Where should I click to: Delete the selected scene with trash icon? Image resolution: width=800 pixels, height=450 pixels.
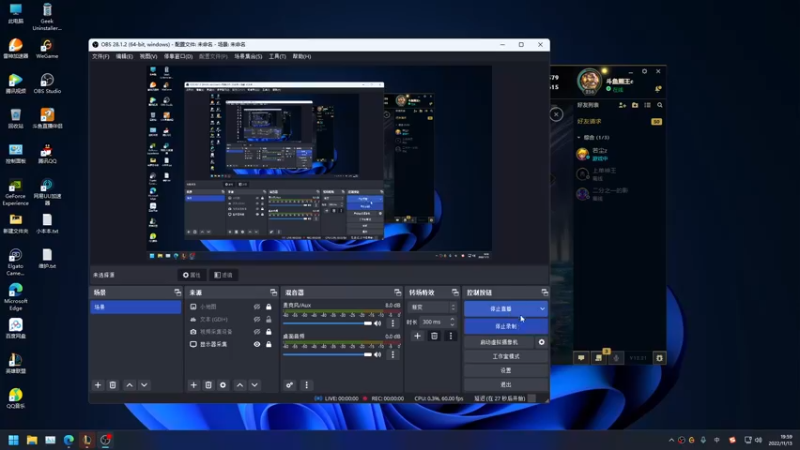[x=113, y=385]
